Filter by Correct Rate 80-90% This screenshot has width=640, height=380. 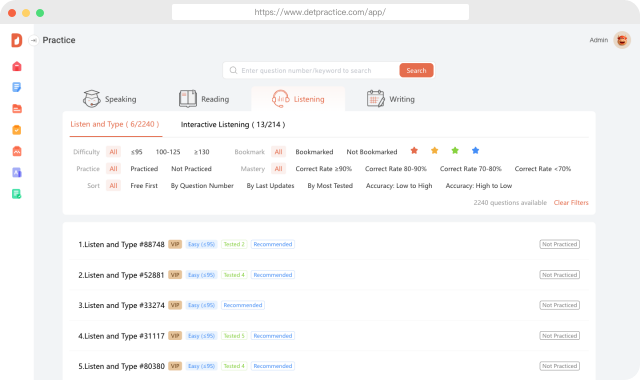pos(396,169)
